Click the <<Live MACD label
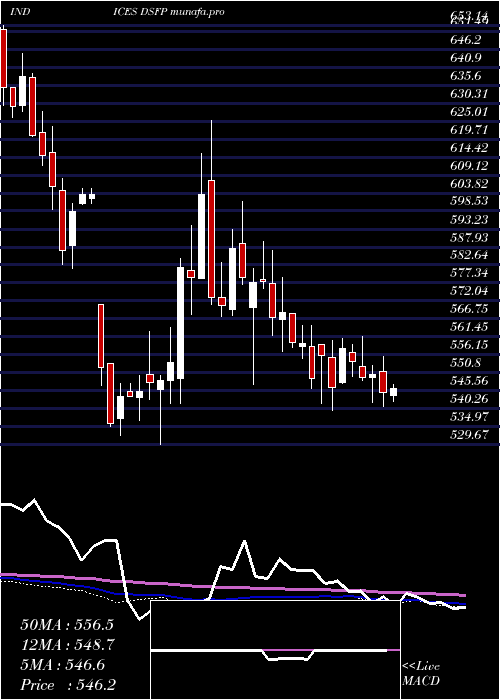Image resolution: width=500 pixels, height=700 pixels. click(x=421, y=673)
